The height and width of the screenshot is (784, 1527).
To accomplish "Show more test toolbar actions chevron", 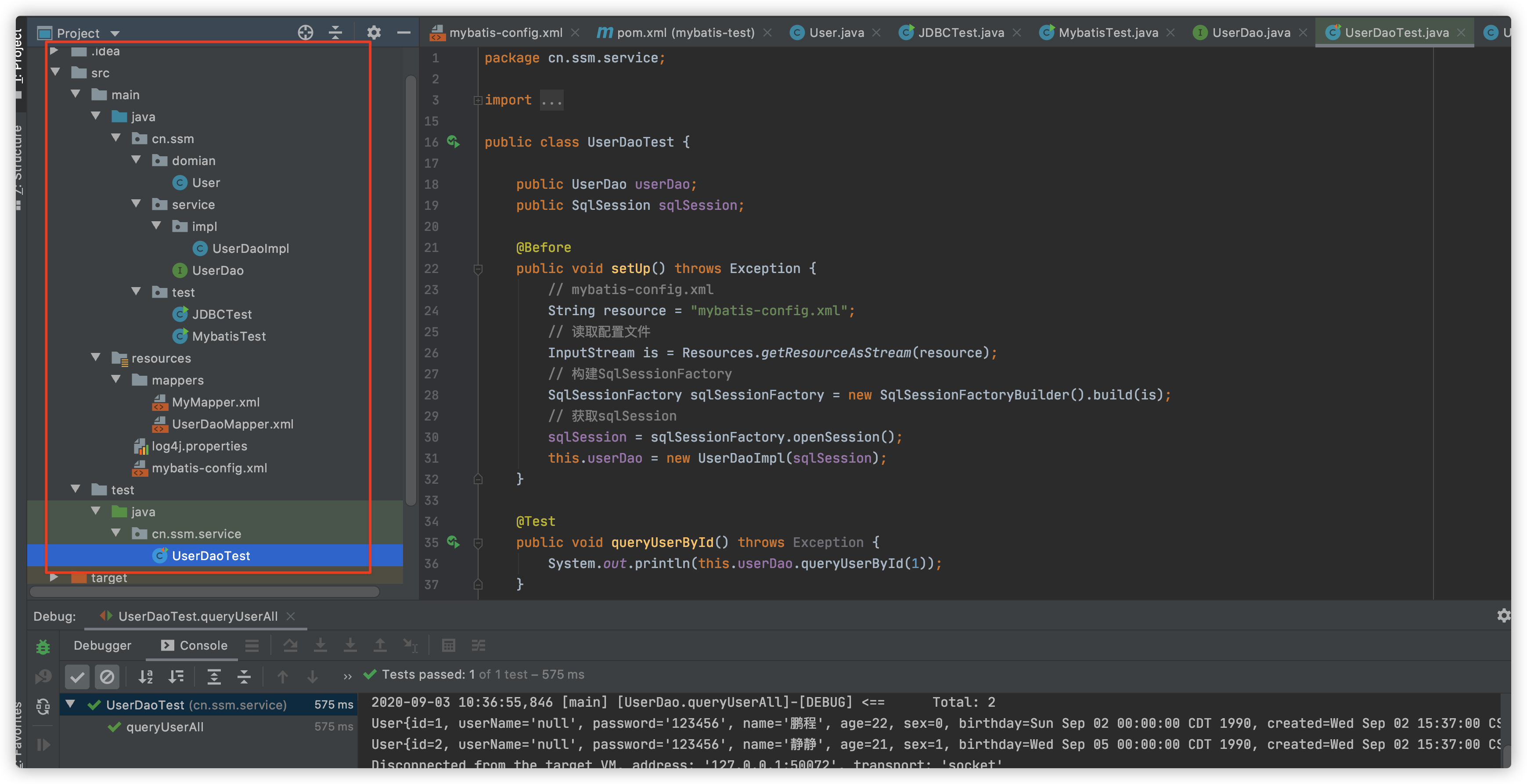I will [x=347, y=676].
